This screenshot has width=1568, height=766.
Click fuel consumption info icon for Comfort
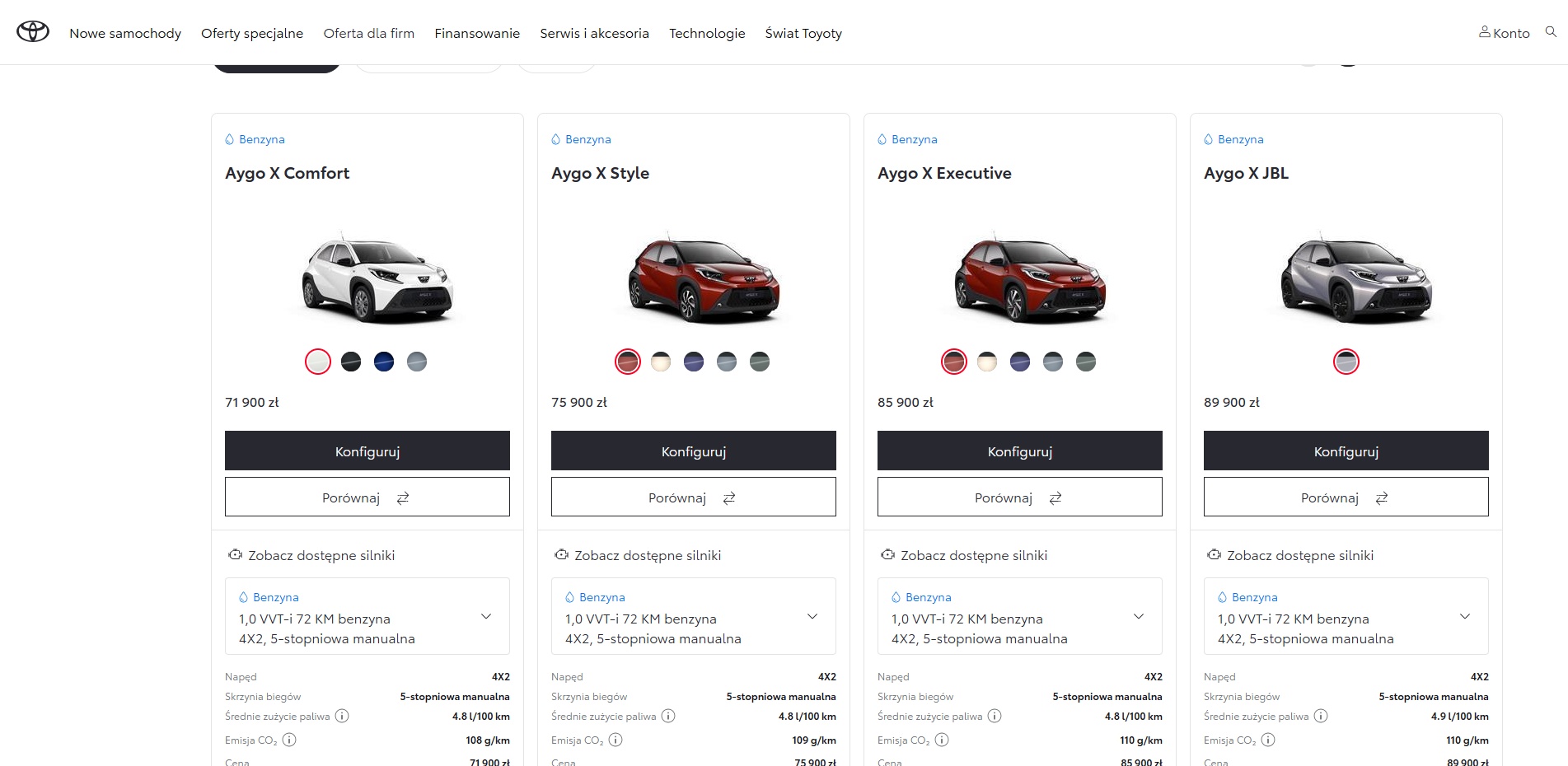[x=342, y=716]
